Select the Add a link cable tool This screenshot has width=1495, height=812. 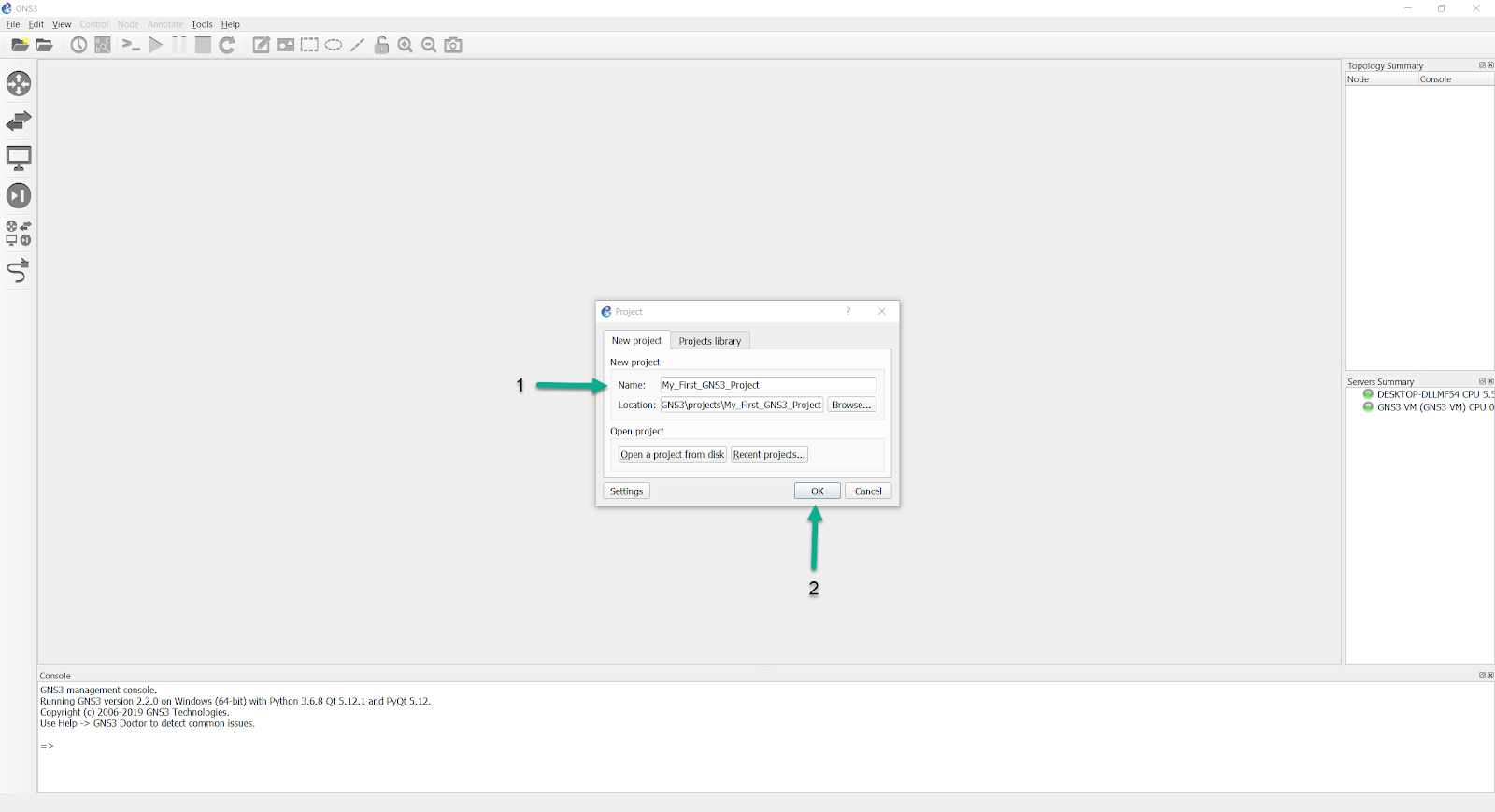(19, 271)
